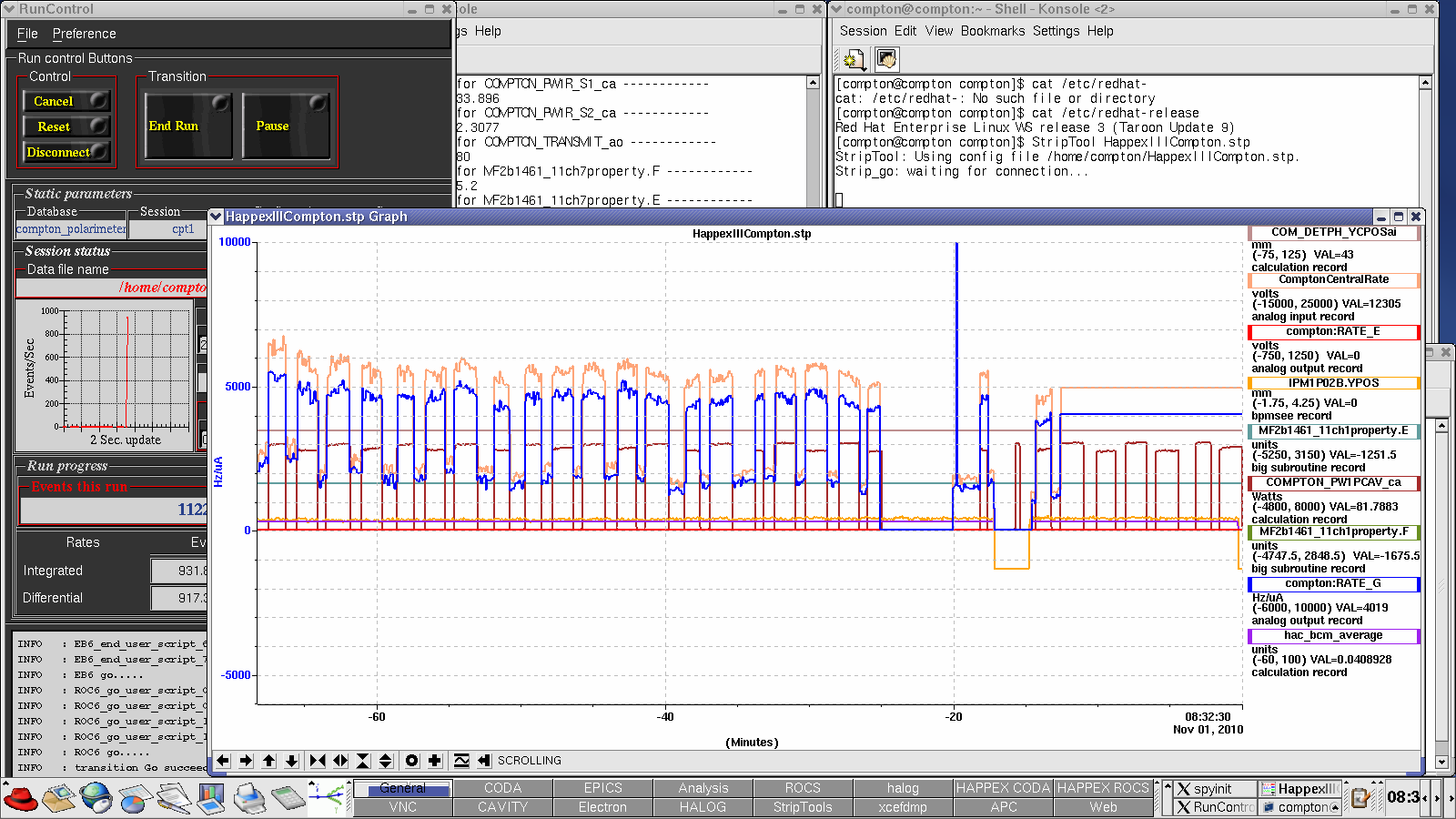
Task: Pan the StripTool graph left
Action: (223, 761)
